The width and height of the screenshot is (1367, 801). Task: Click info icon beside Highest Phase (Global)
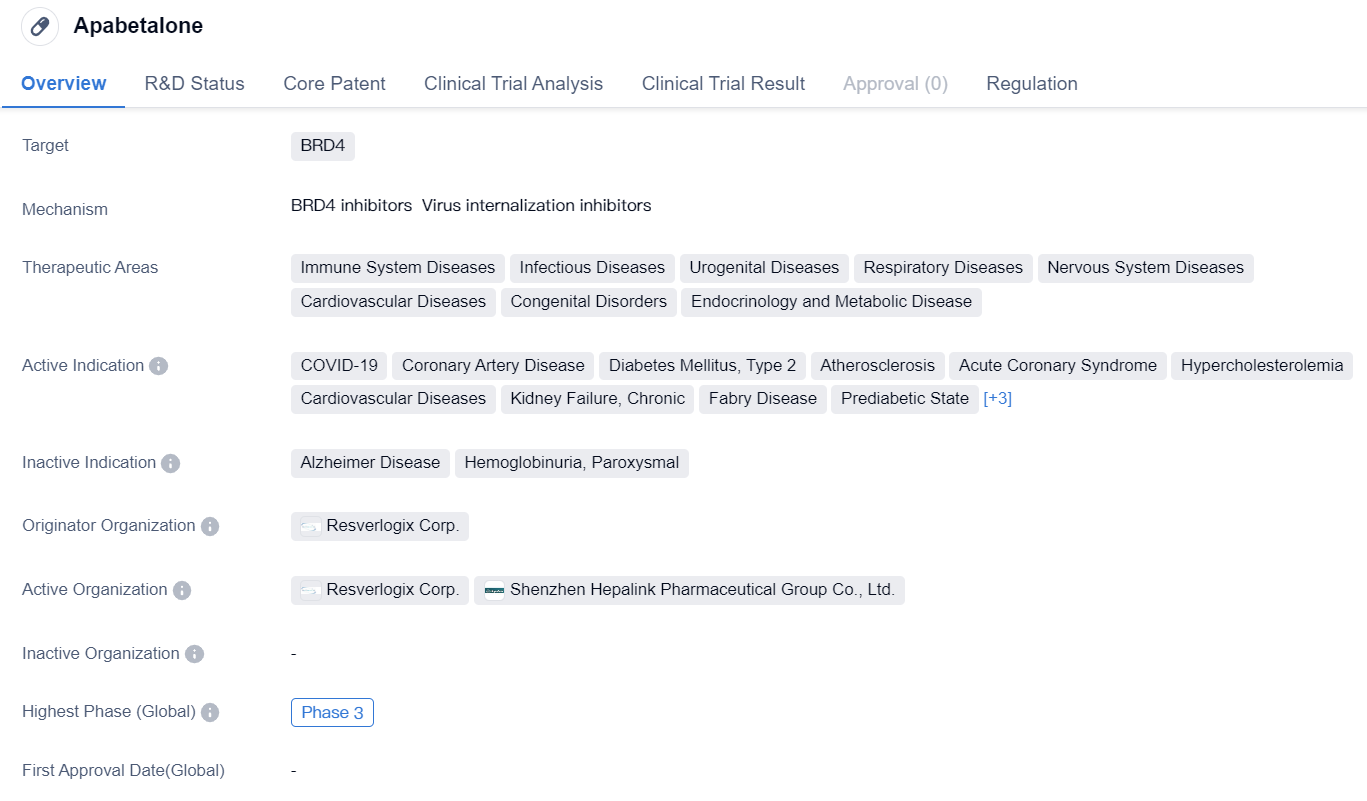pos(210,712)
